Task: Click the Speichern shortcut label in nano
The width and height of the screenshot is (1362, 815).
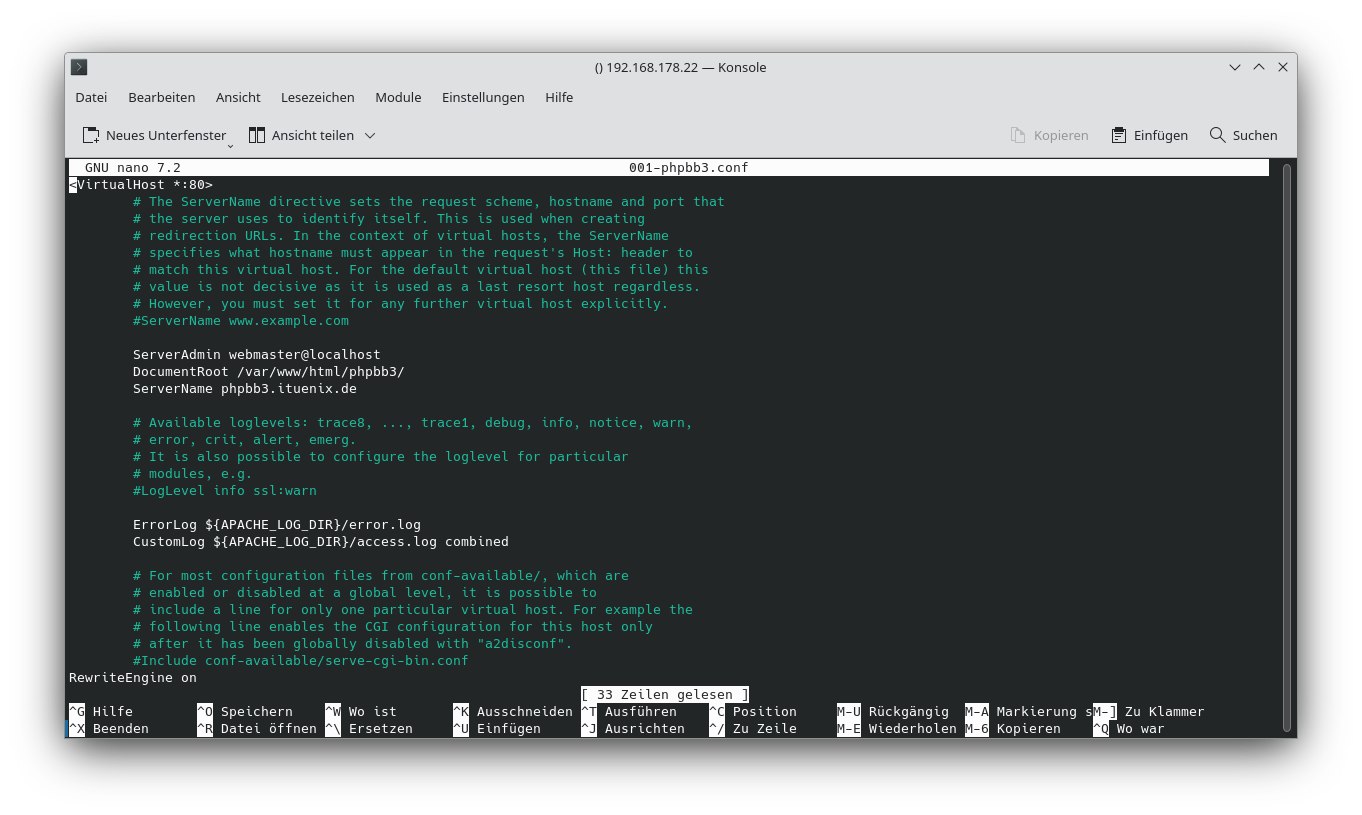Action: (x=256, y=711)
